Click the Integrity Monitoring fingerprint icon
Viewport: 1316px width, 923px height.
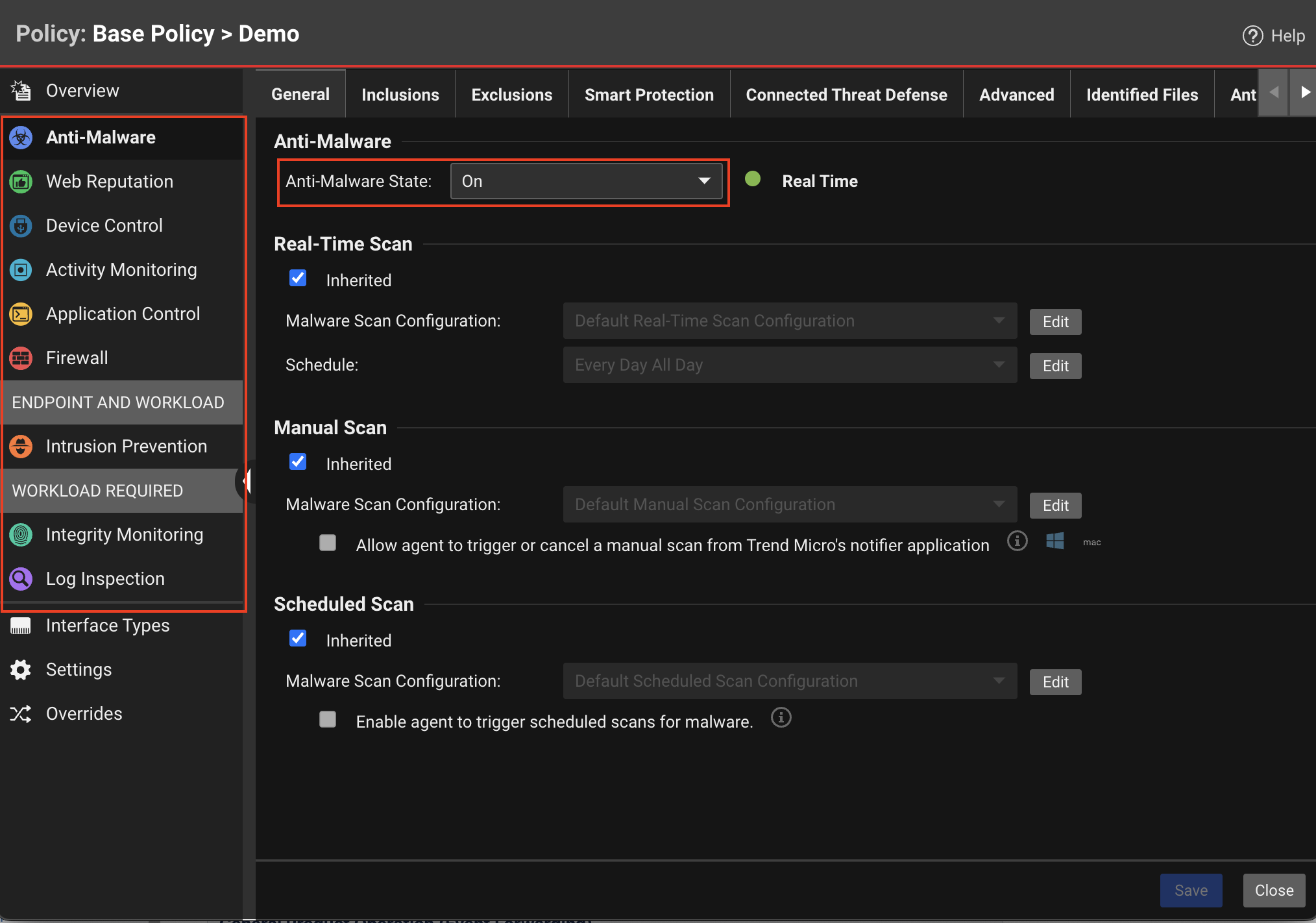coord(21,535)
